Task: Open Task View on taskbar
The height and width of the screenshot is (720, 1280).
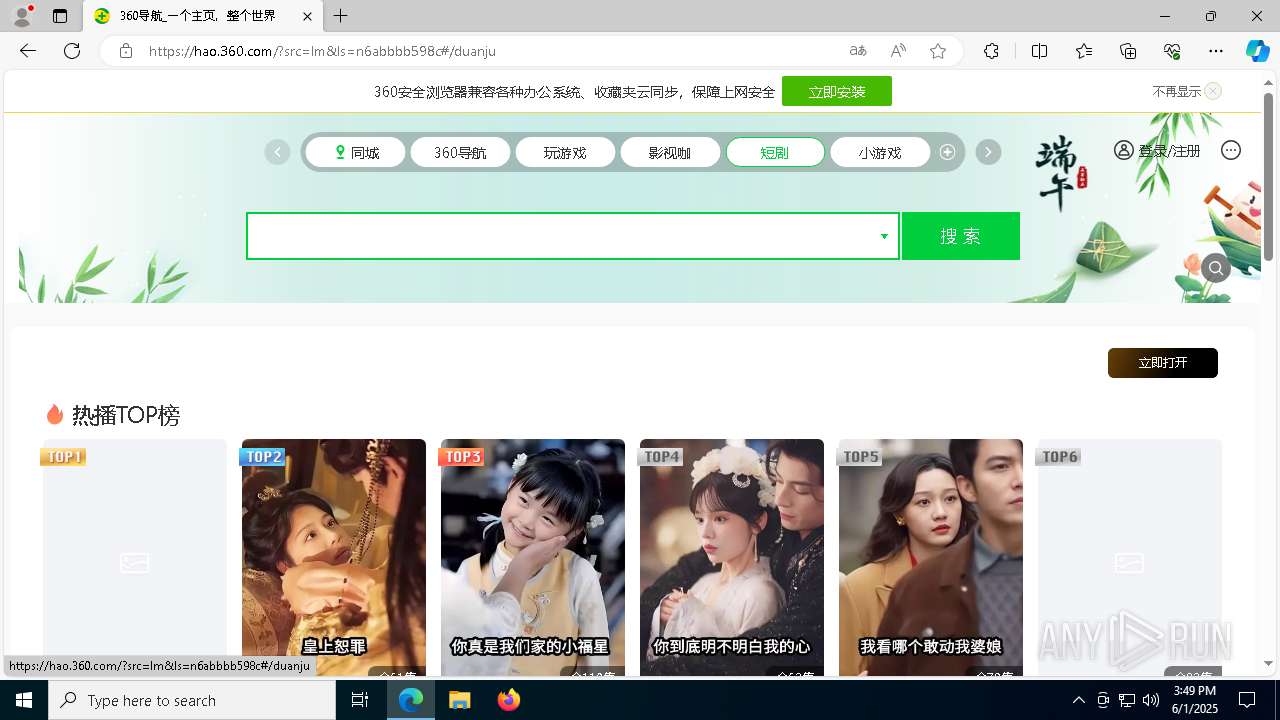Action: 360,700
